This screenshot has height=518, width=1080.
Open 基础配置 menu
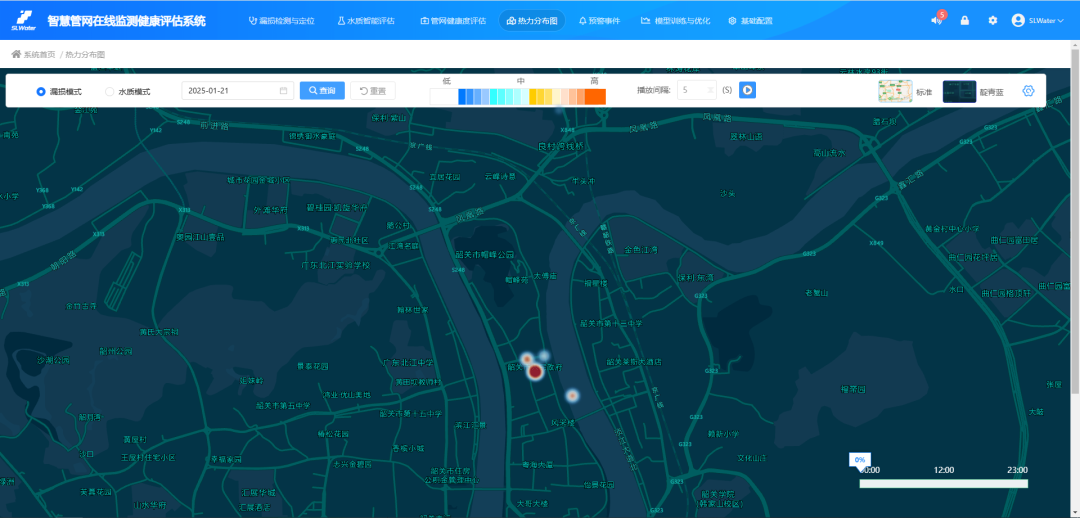pos(750,21)
